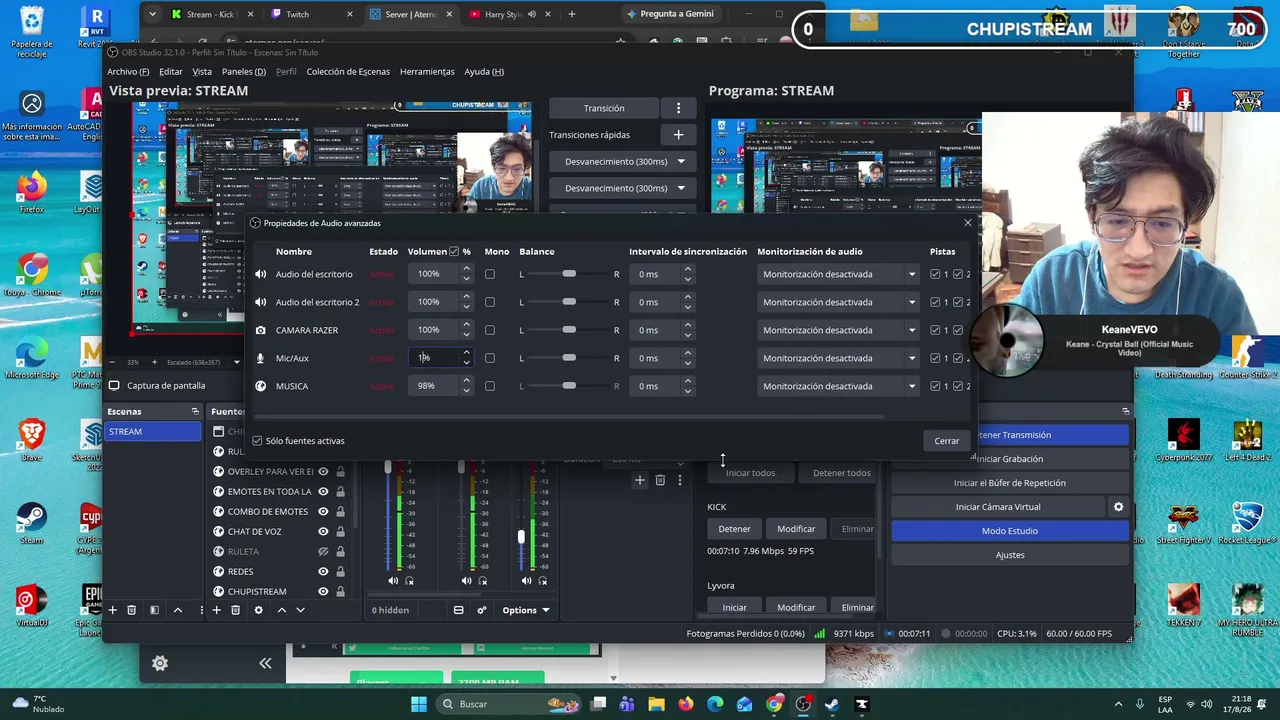This screenshot has height=720, width=1280.
Task: Enable Mono for Audio del escritorio 2
Action: click(x=490, y=302)
